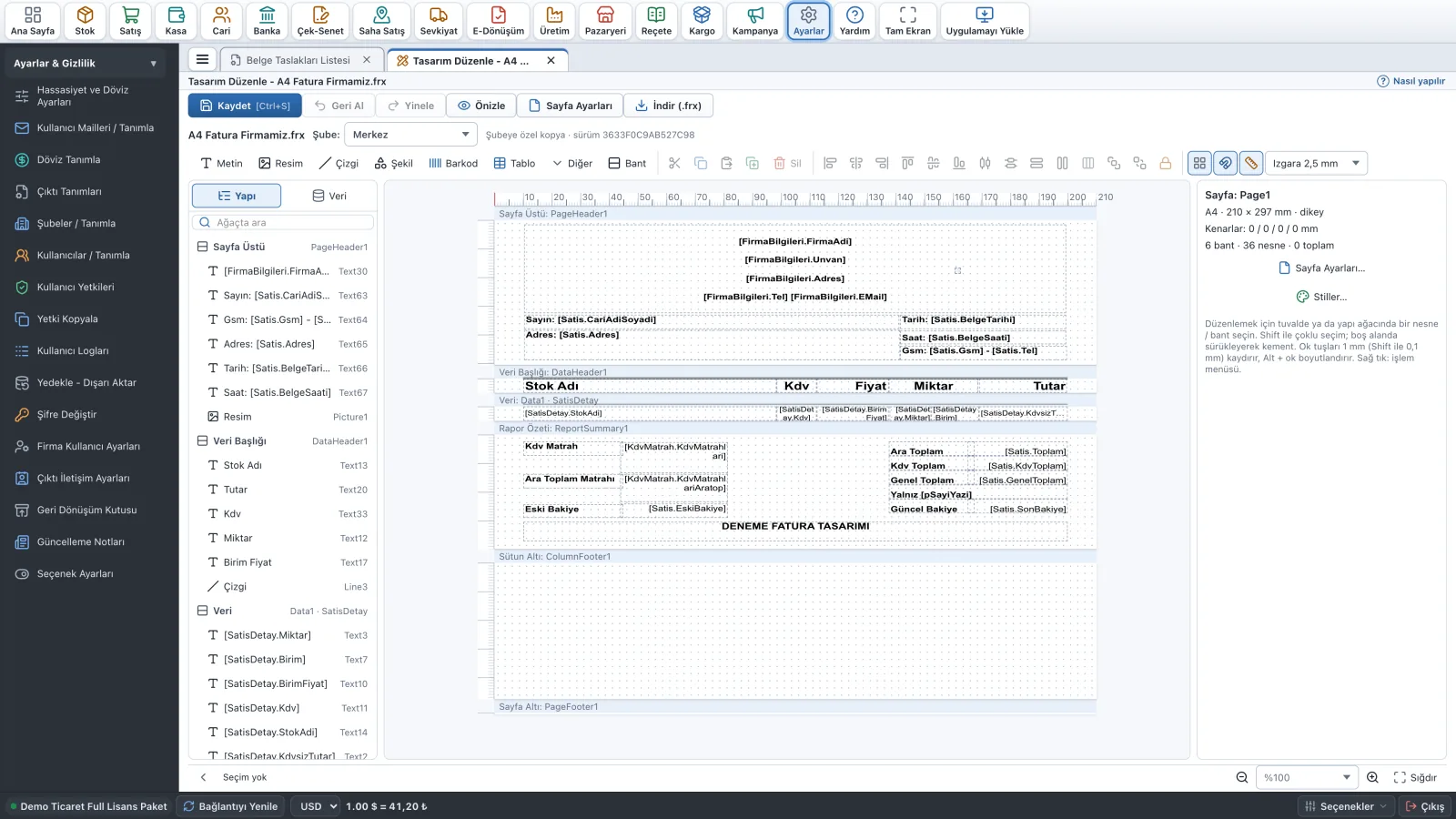The image size is (1456, 819).
Task: Lock the selected object with padlock icon
Action: (1166, 163)
